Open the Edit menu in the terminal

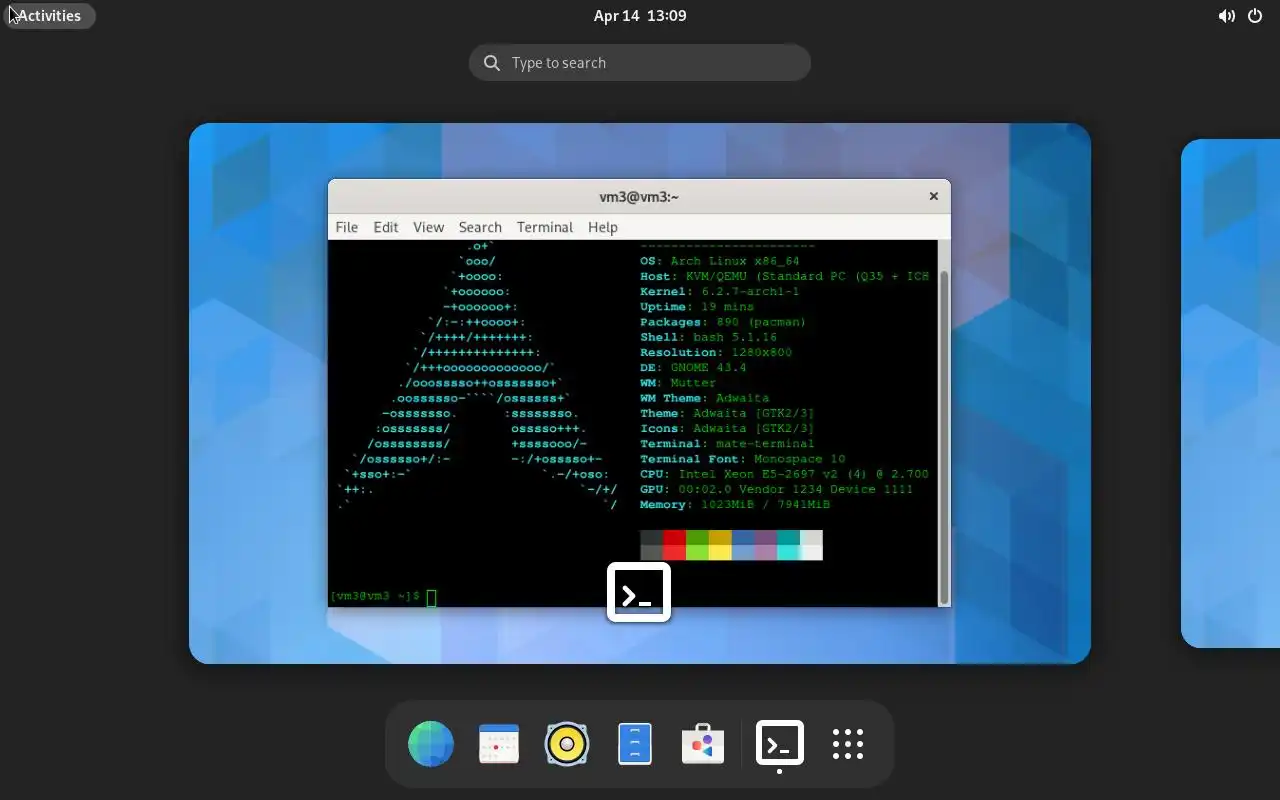pos(386,227)
